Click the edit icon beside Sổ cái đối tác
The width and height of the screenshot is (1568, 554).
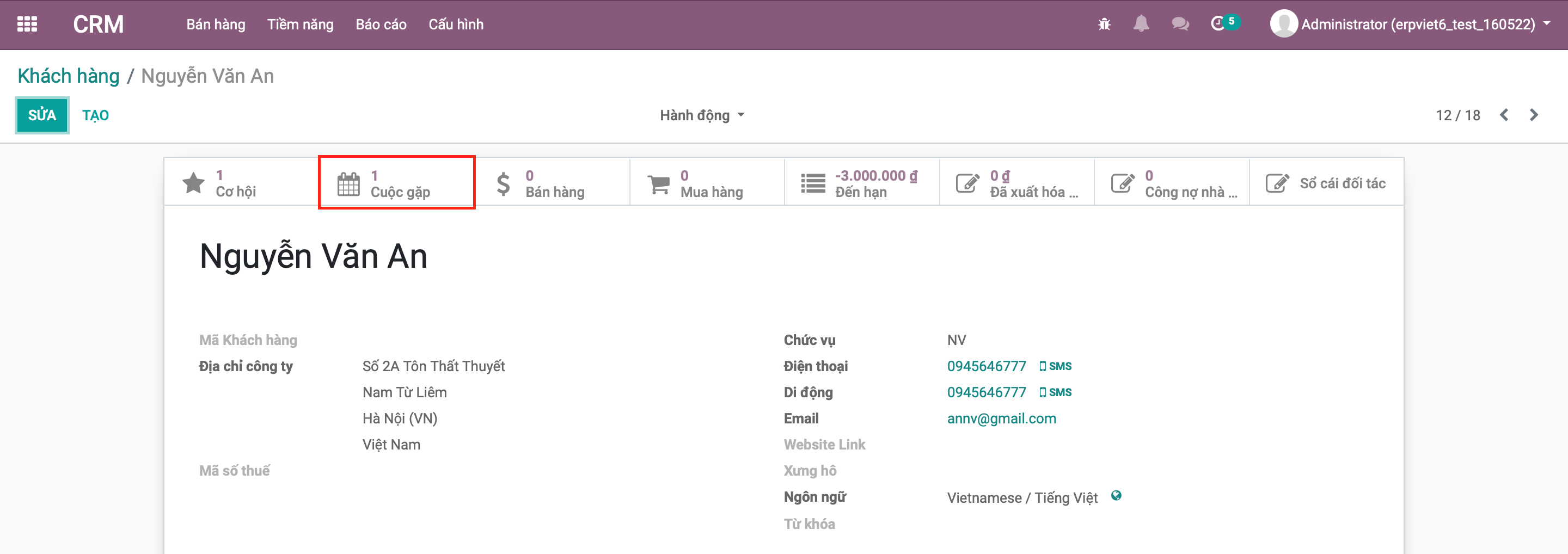click(x=1278, y=183)
